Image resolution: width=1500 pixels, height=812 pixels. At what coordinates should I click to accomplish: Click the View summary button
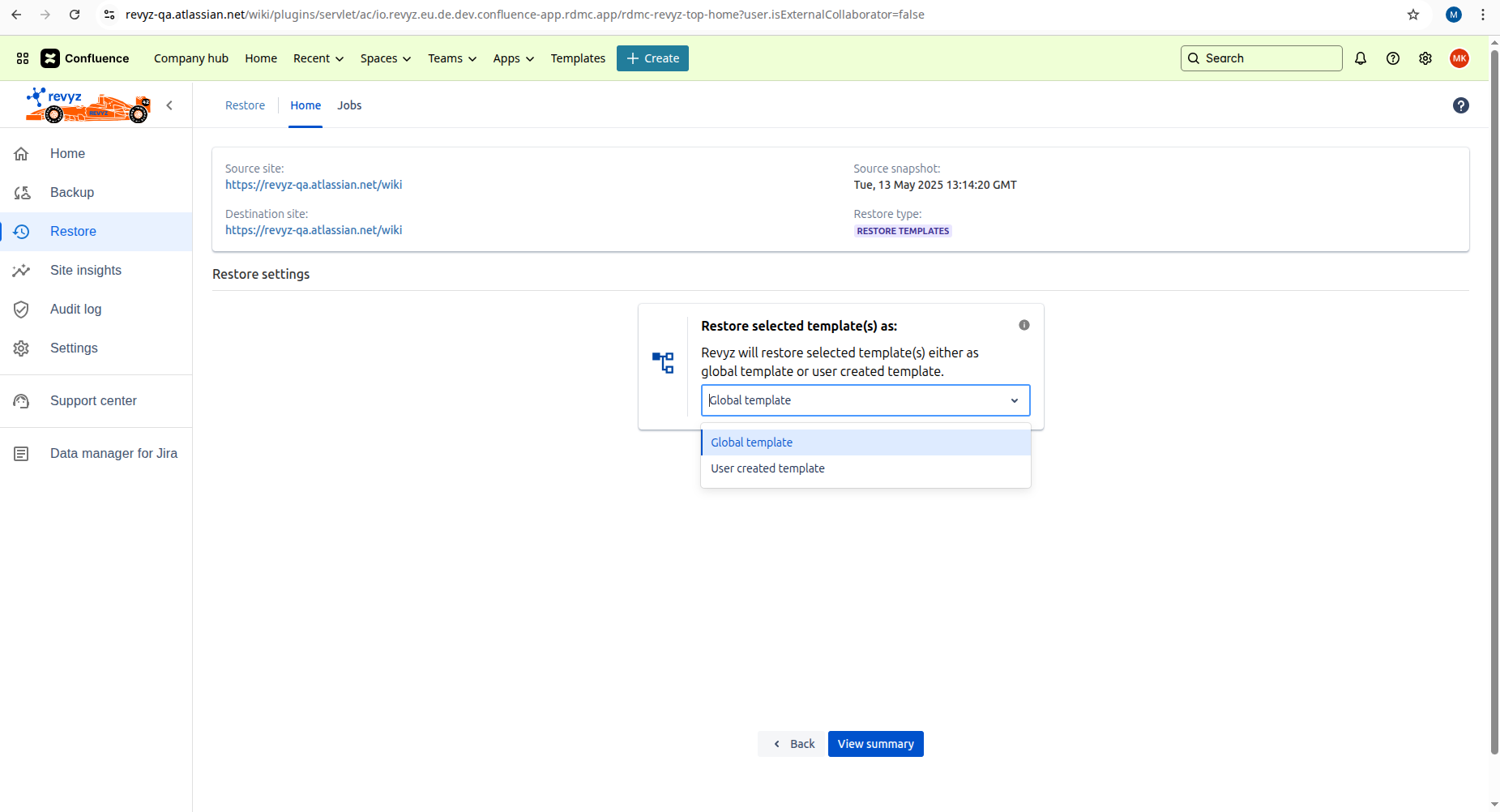pyautogui.click(x=875, y=743)
